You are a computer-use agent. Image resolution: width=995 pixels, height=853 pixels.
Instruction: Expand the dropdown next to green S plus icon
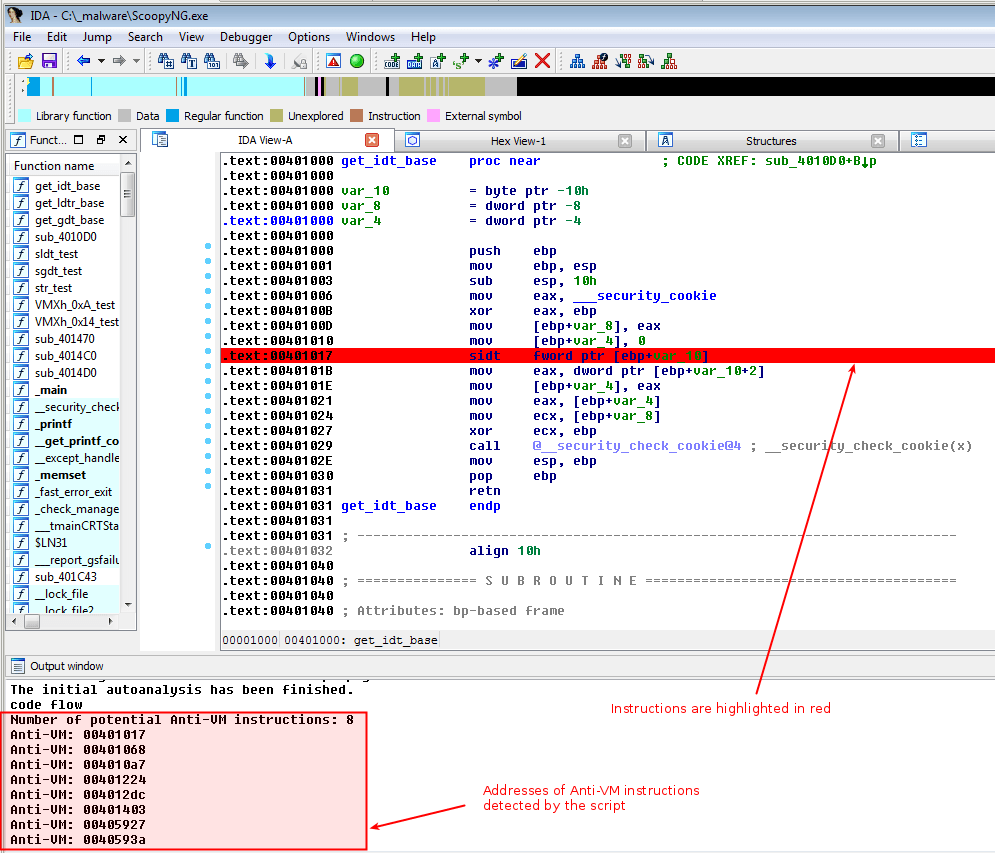[x=478, y=61]
